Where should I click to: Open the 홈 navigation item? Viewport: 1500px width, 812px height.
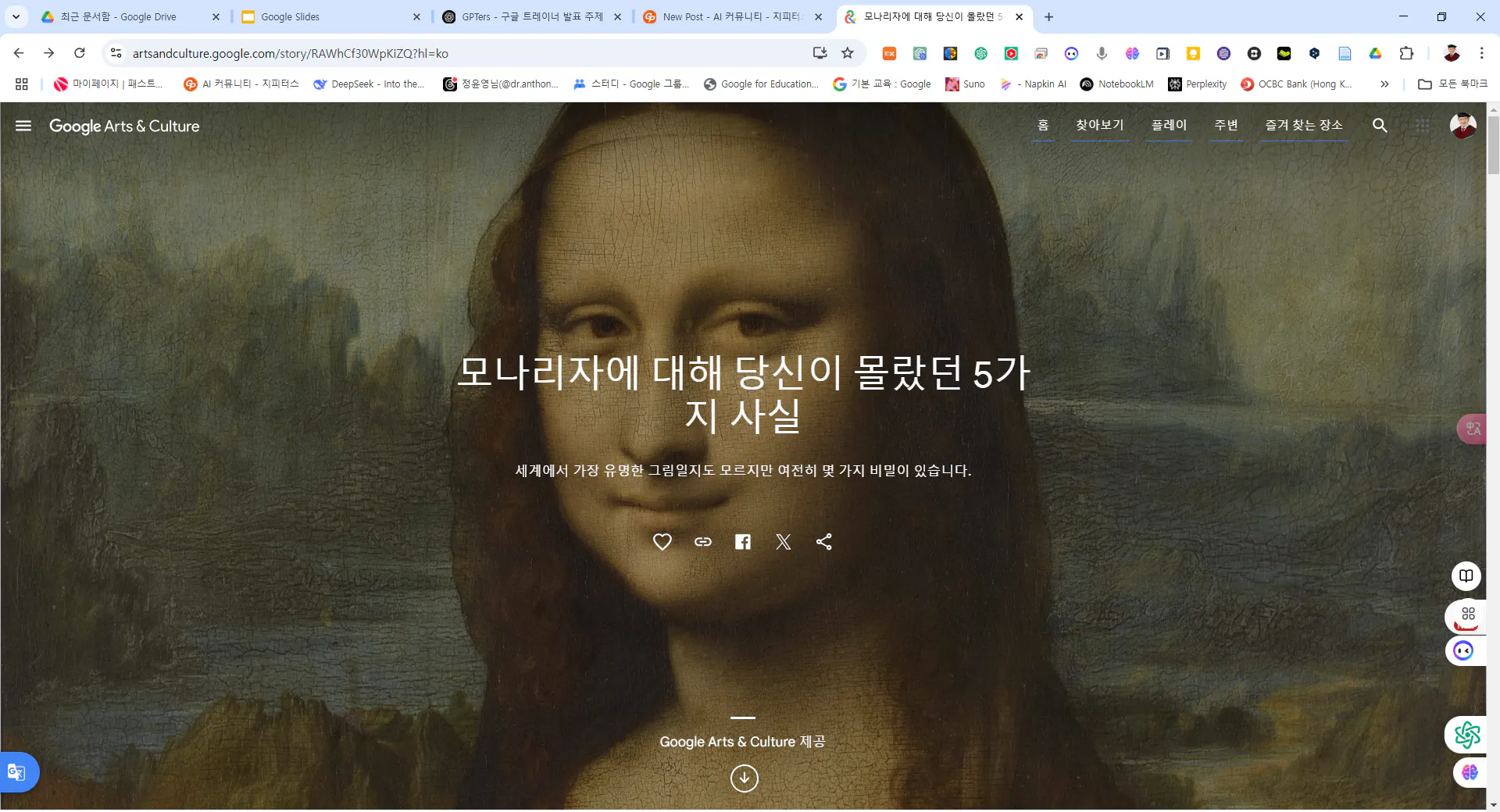pyautogui.click(x=1043, y=125)
